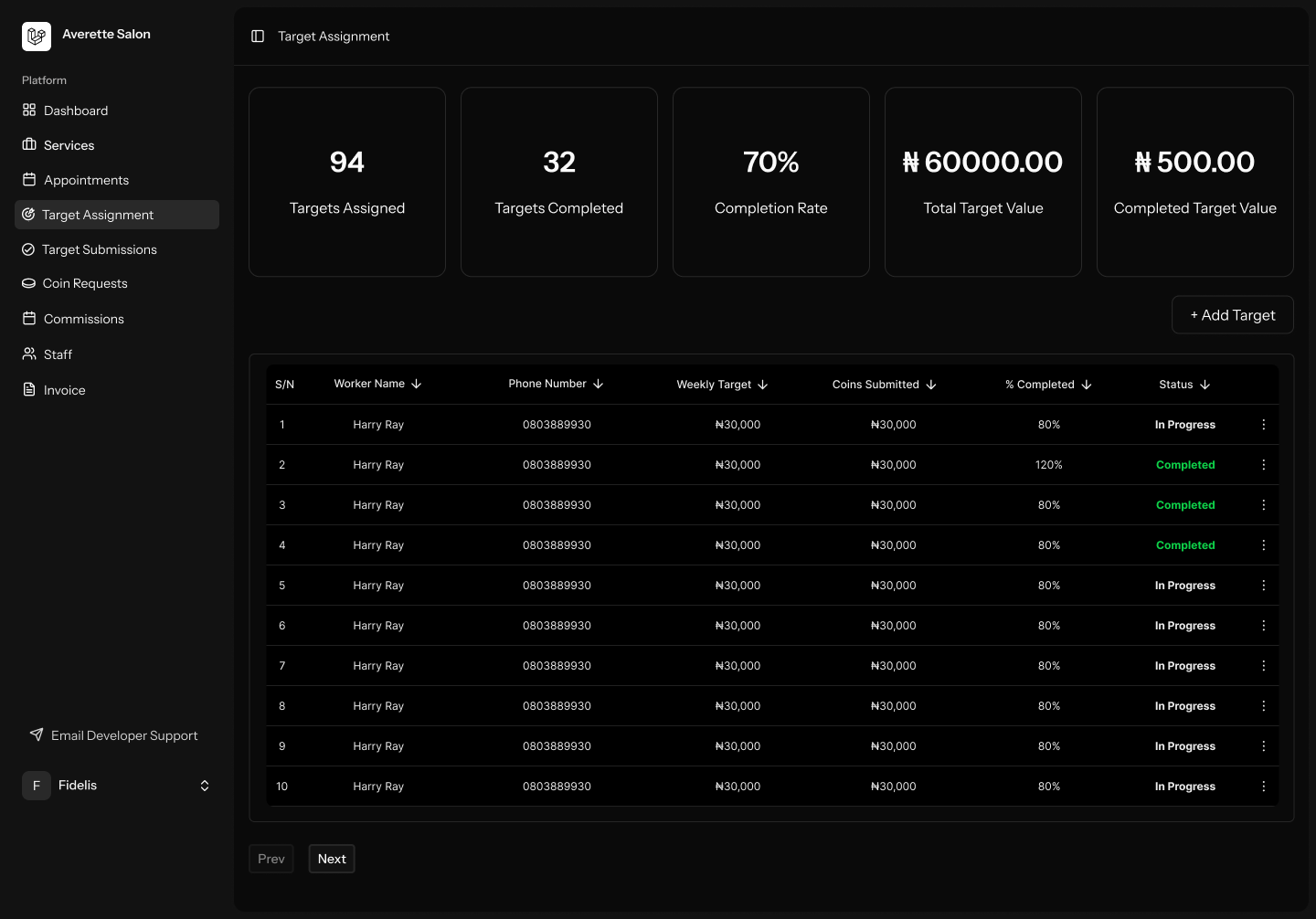Sort table by Worker Name arrow
The image size is (1316, 919).
416,385
